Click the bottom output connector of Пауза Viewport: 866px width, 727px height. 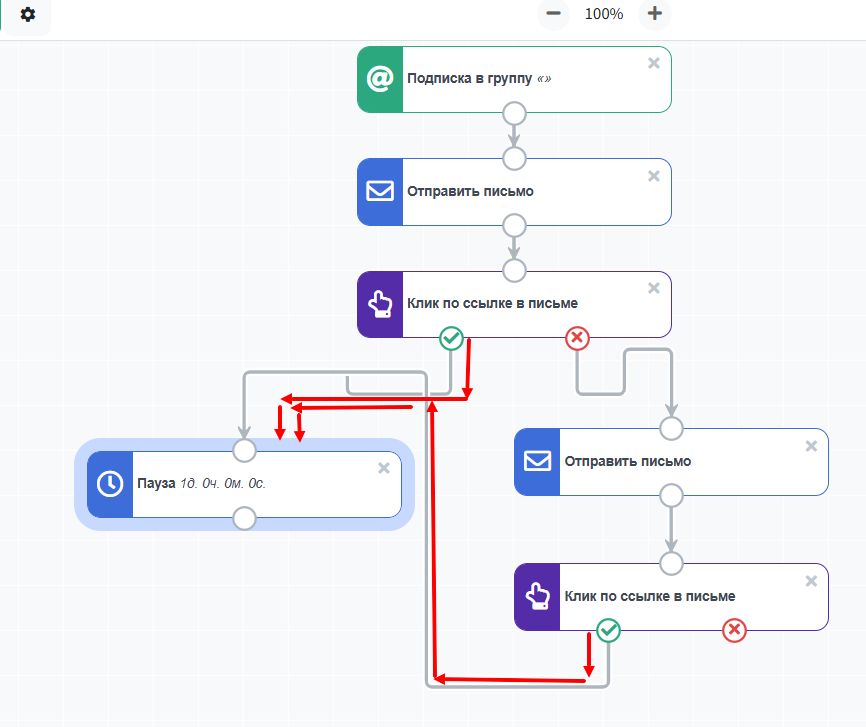(x=244, y=518)
